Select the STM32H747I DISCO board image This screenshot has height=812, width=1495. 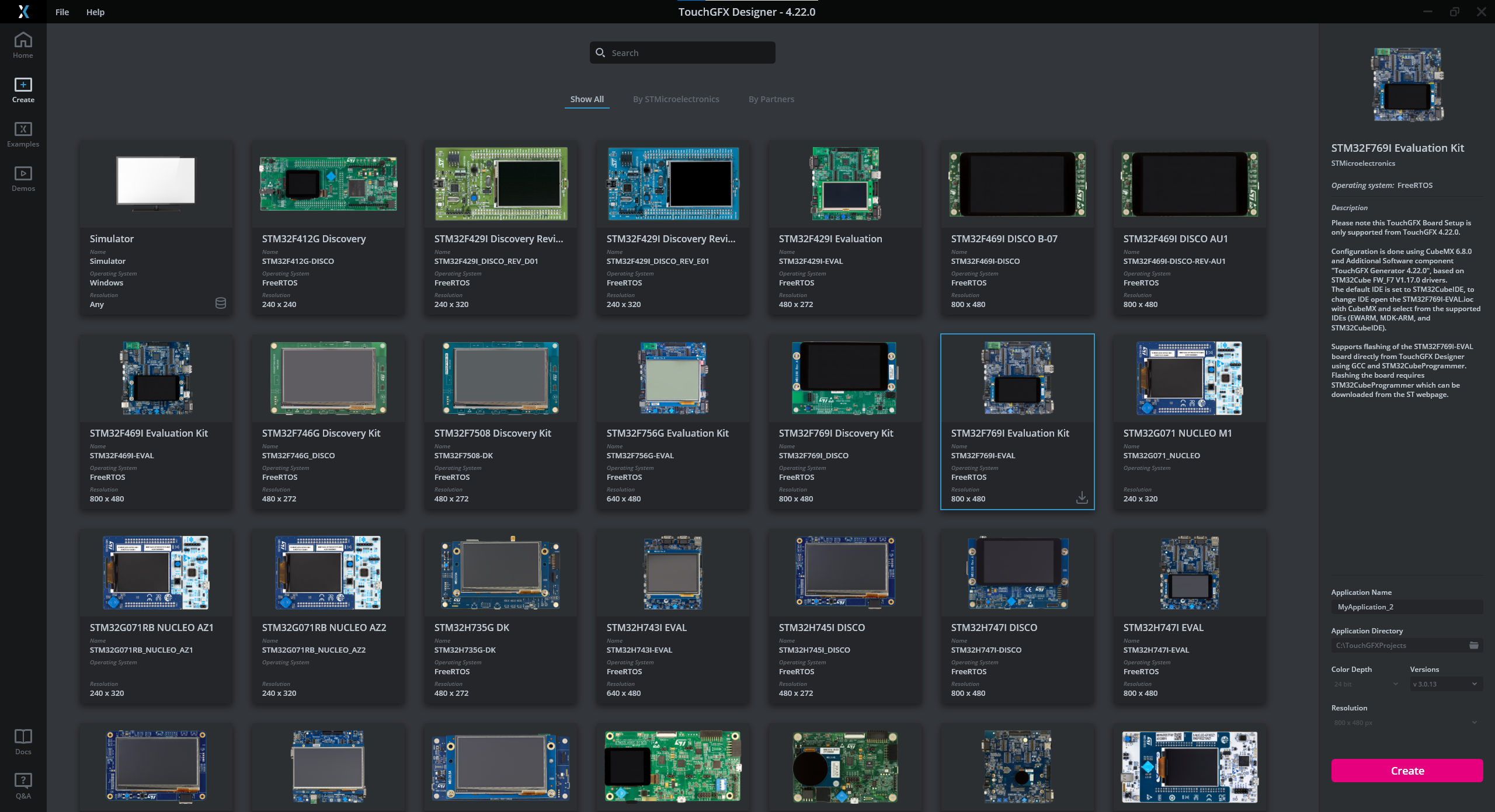(x=1018, y=573)
